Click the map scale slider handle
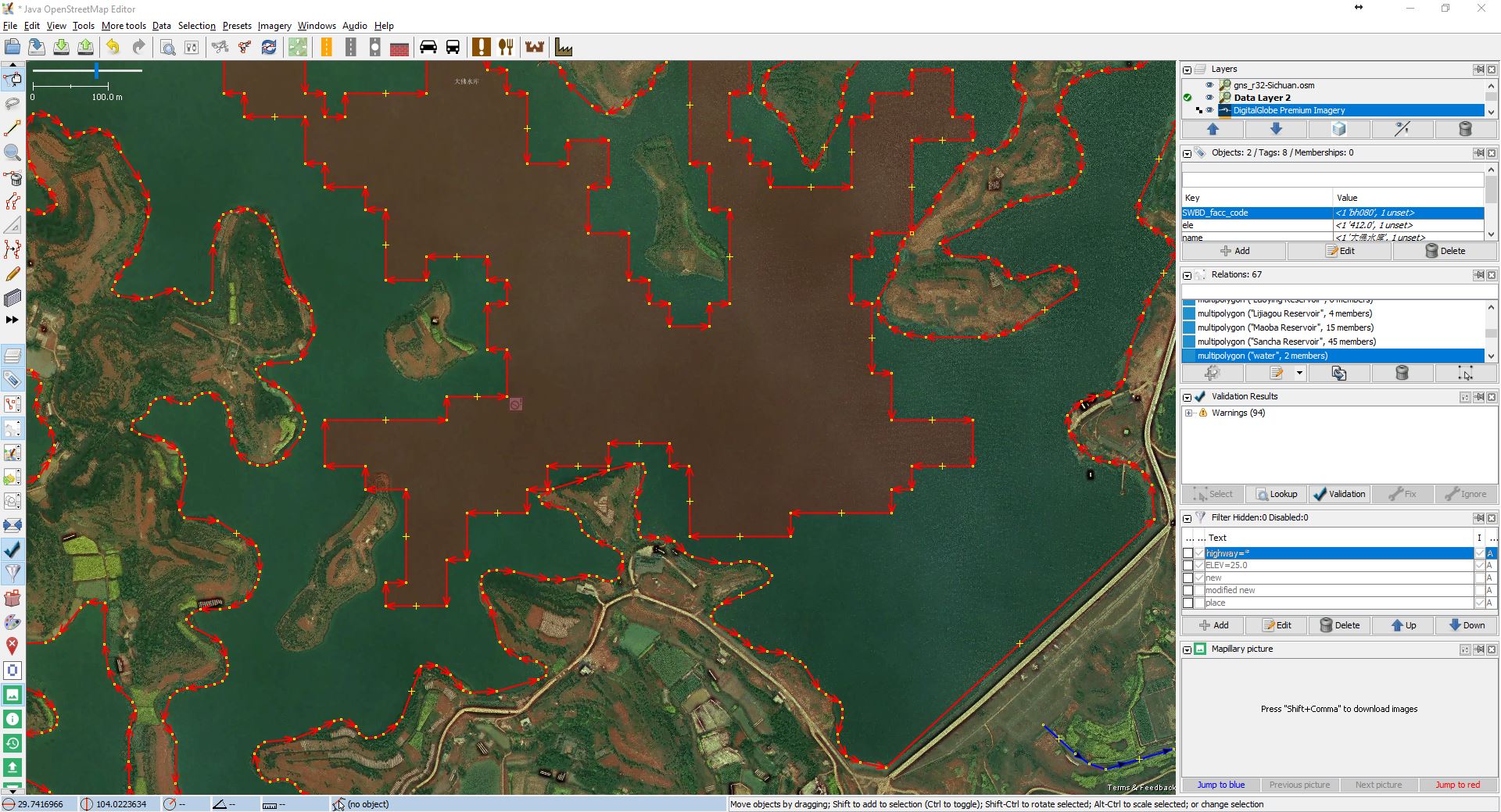The image size is (1501, 812). point(96,70)
